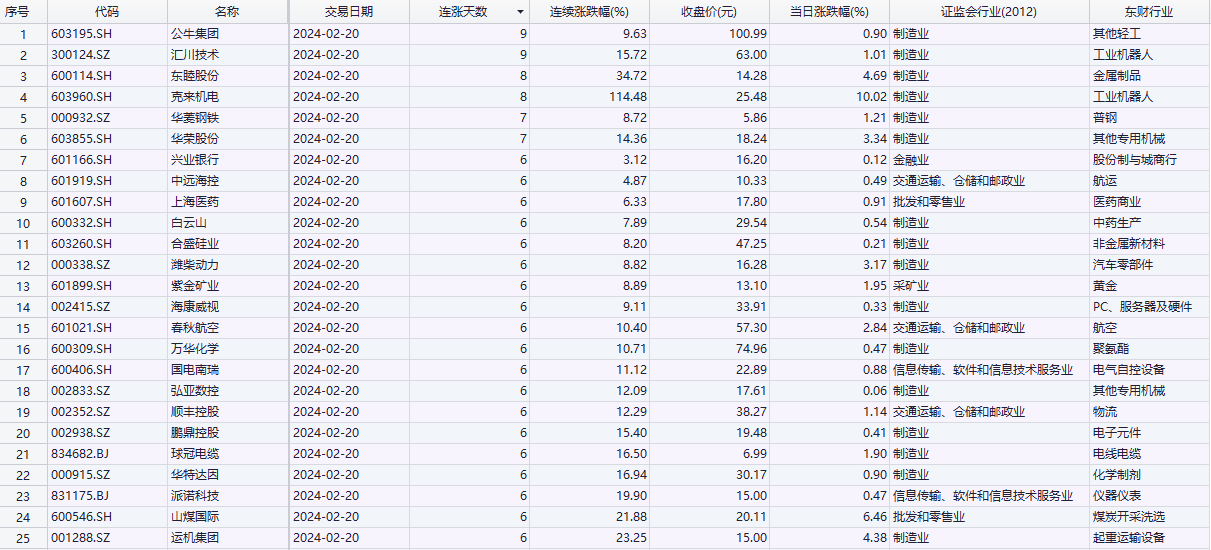
Task: Select the 证监会行业(2012) column header
Action: pyautogui.click(x=989, y=12)
